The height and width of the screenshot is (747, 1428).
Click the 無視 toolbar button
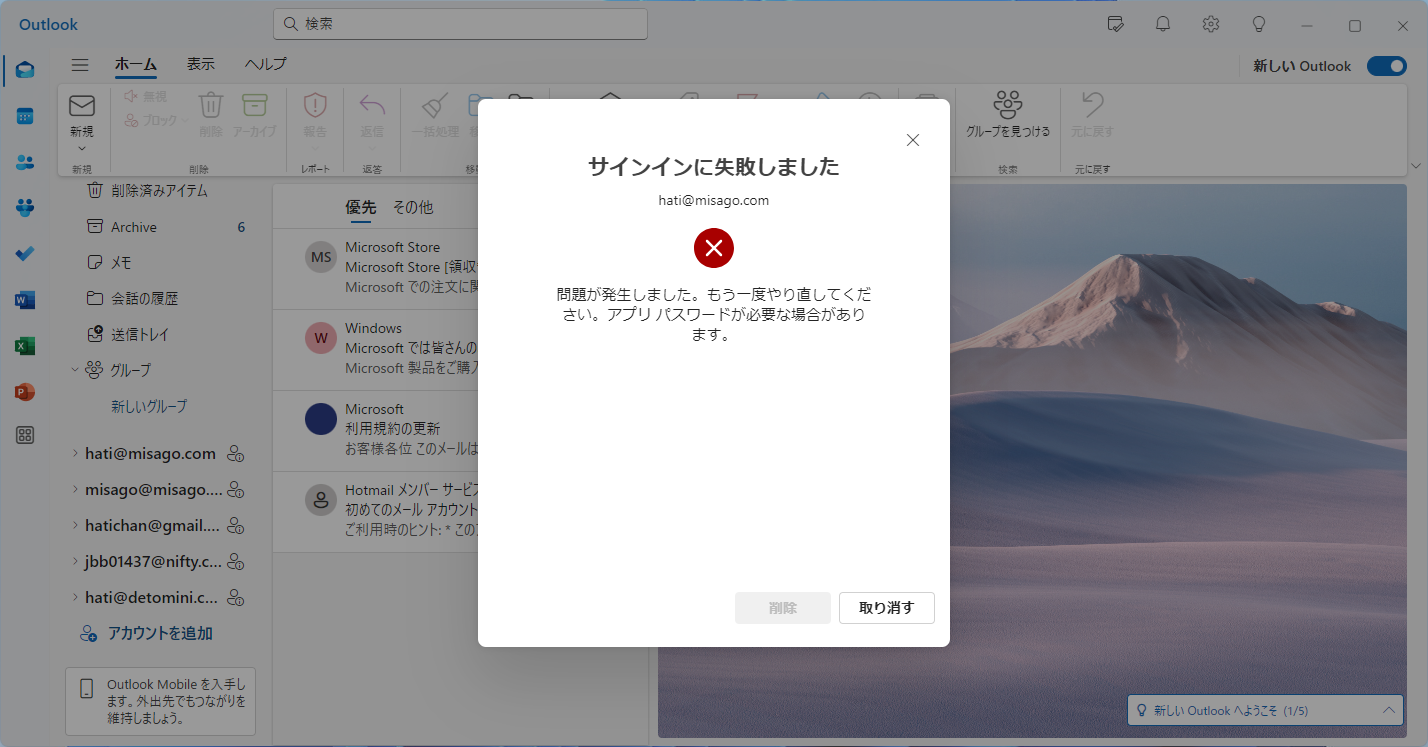(x=146, y=96)
